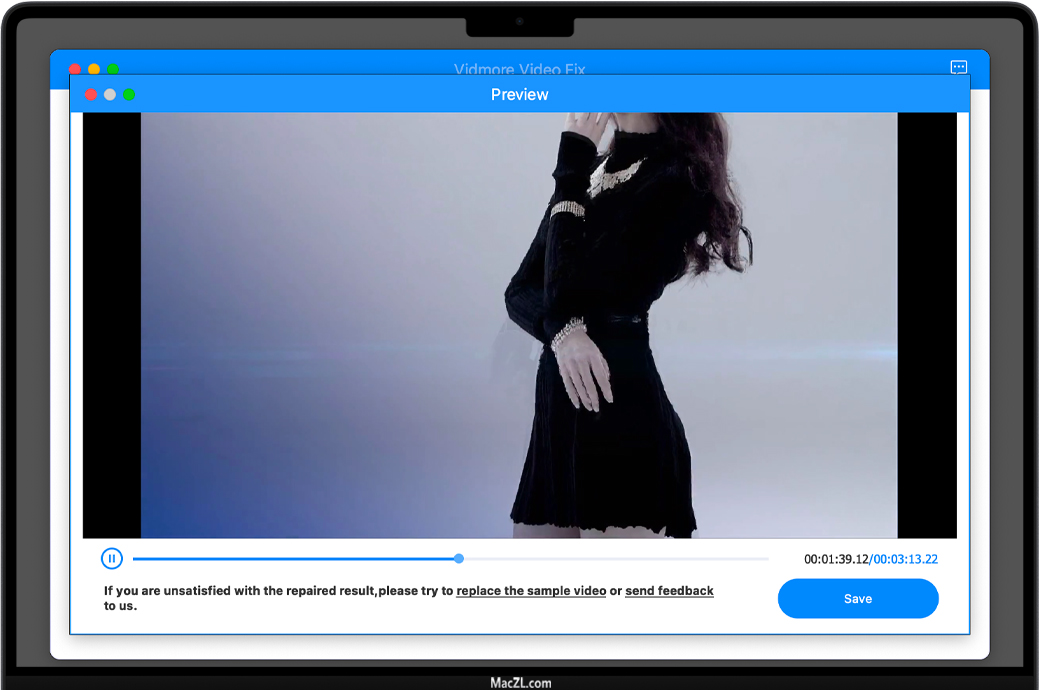
Task: Close the Preview window with red button
Action: pyautogui.click(x=90, y=94)
